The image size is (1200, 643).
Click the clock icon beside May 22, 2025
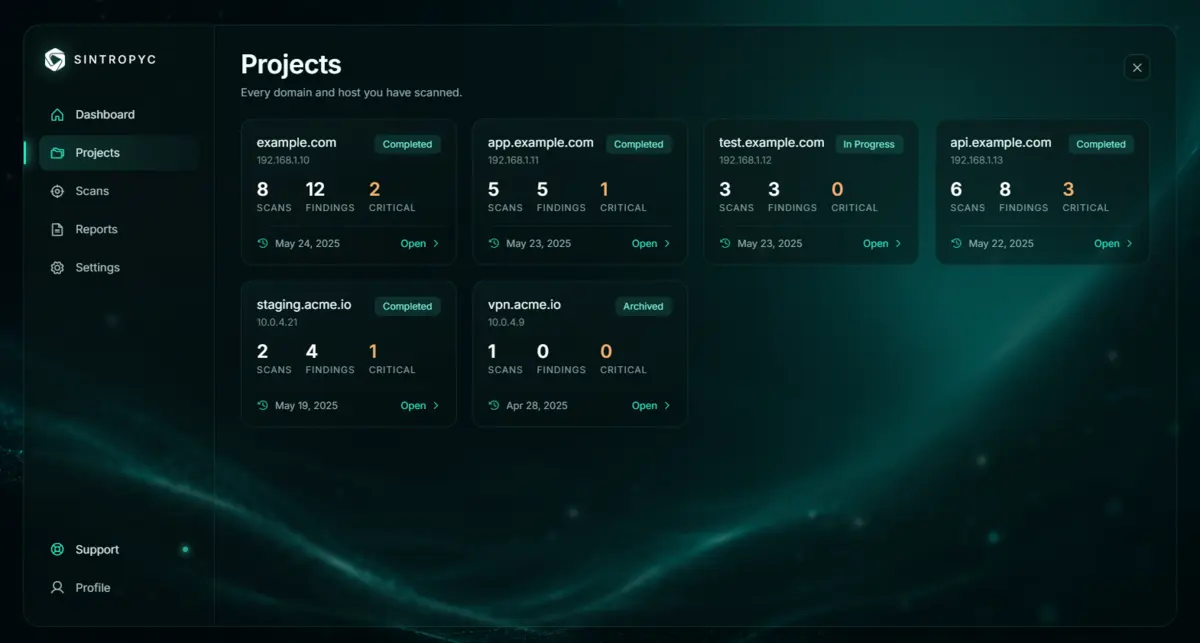point(956,243)
